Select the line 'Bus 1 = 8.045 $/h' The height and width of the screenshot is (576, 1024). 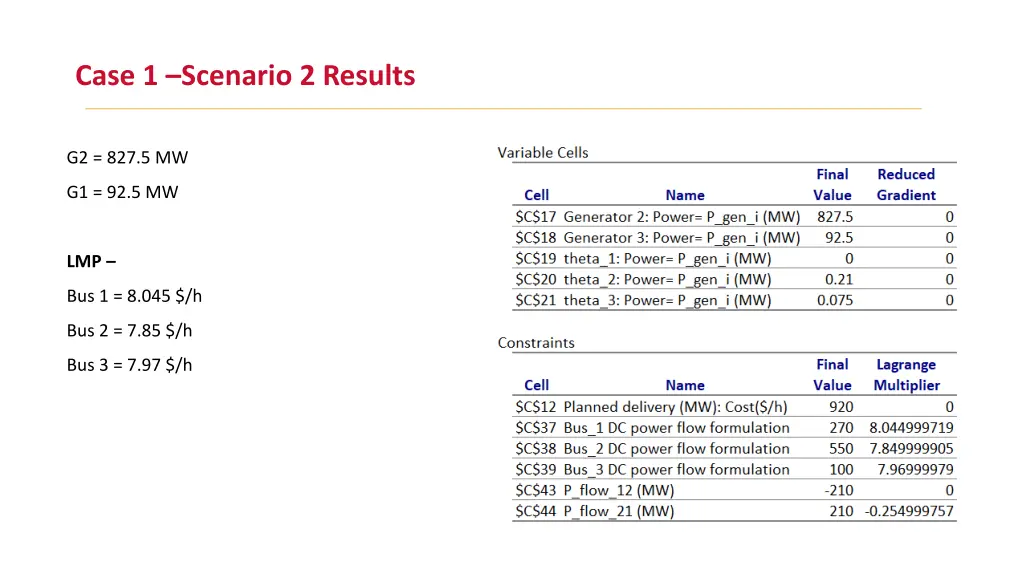pos(134,296)
